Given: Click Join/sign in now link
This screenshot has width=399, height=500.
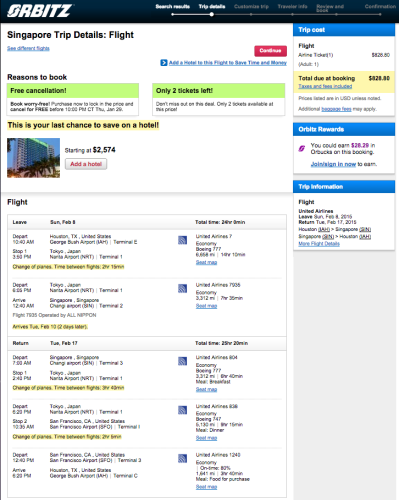Looking at the screenshot, I should (333, 164).
